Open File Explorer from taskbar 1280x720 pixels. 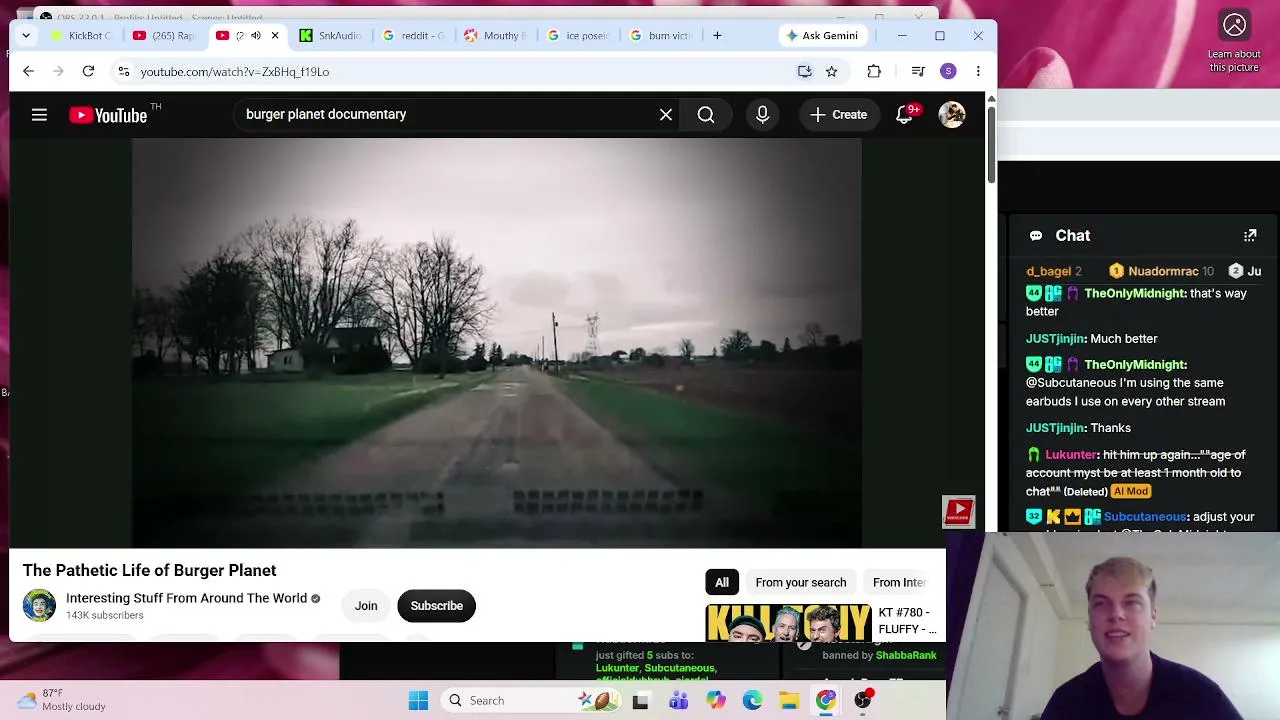[x=789, y=700]
